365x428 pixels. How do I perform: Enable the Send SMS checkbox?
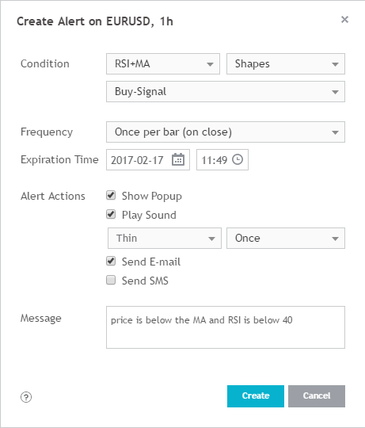tap(111, 280)
